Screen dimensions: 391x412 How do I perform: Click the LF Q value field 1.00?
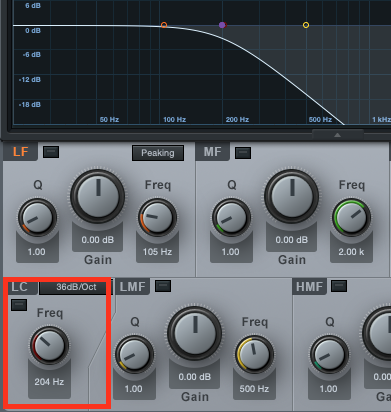37,252
